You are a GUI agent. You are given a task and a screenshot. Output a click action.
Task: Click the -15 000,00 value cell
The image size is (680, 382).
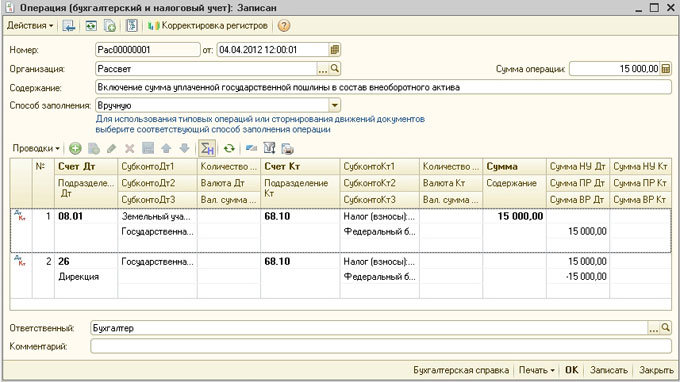(578, 277)
